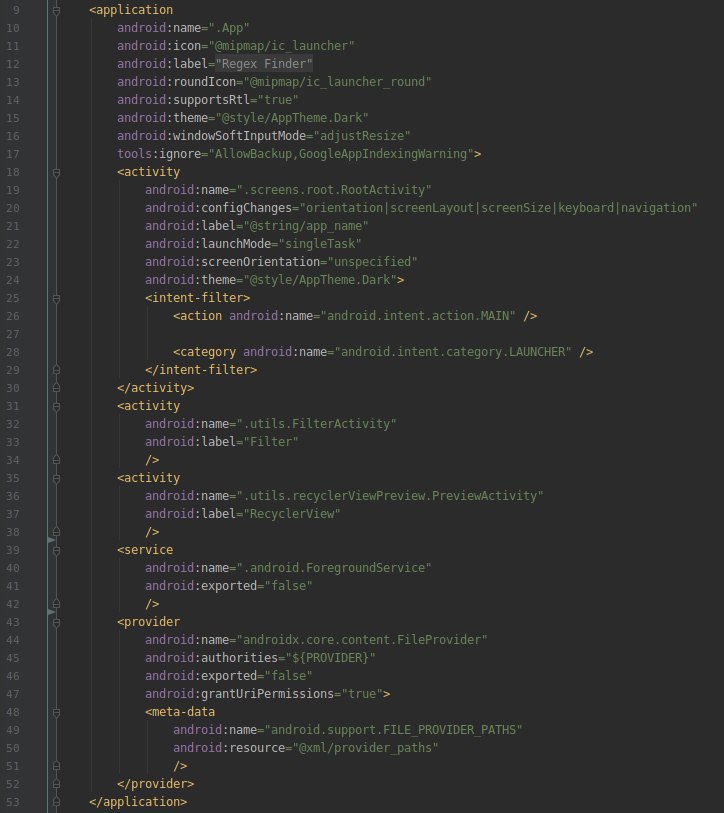Fold the FilterActivity block at line 31

point(57,406)
